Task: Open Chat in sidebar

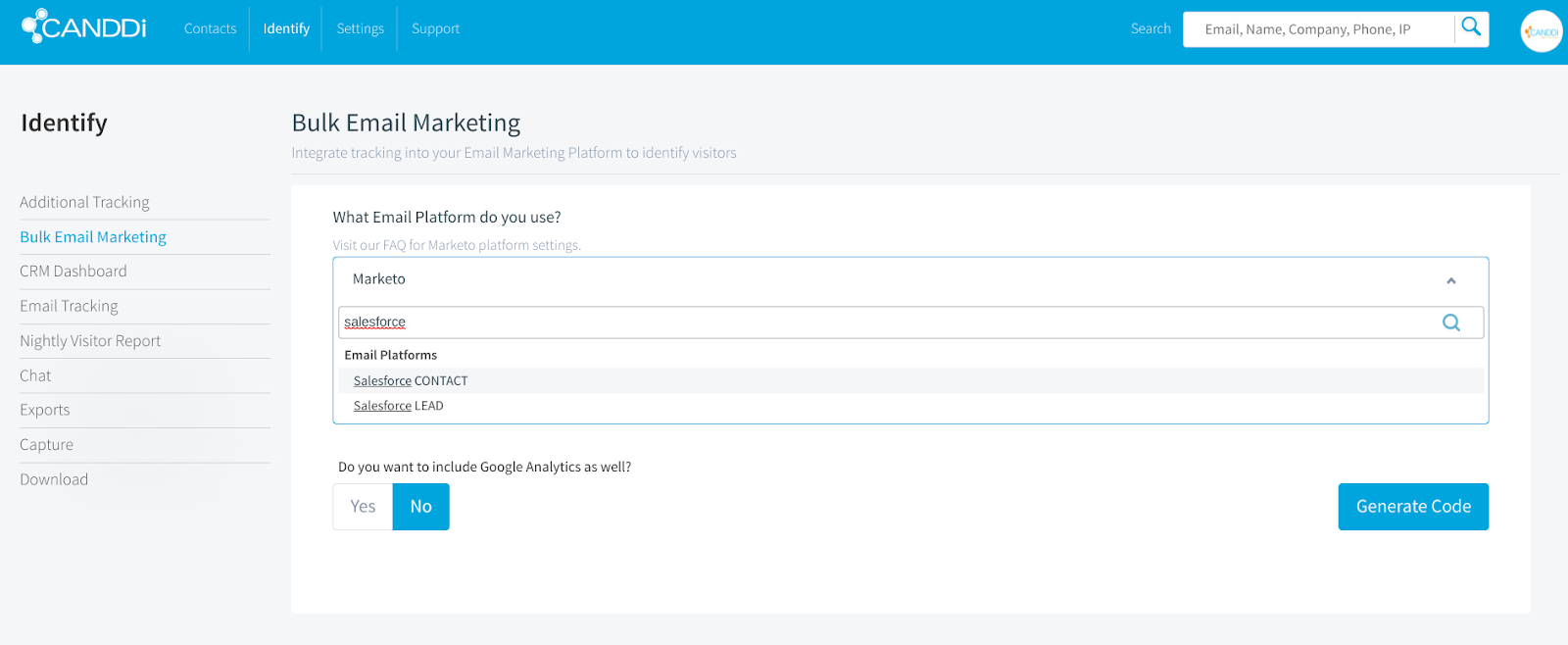Action: 35,375
